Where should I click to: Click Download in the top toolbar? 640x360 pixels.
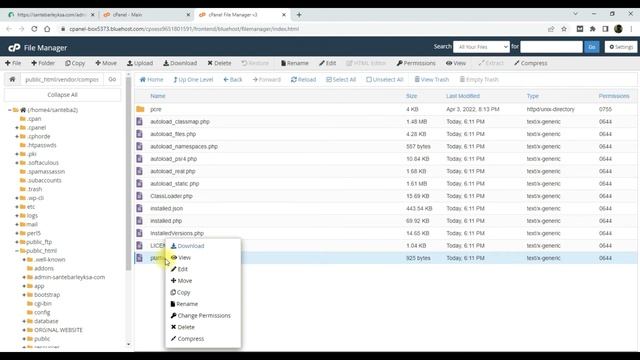coord(180,63)
